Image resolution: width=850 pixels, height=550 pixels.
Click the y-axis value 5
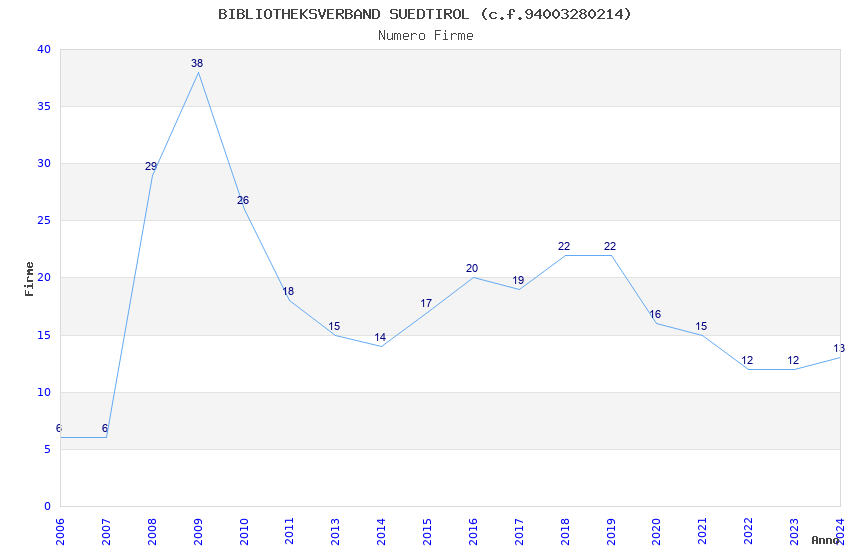tap(48, 449)
